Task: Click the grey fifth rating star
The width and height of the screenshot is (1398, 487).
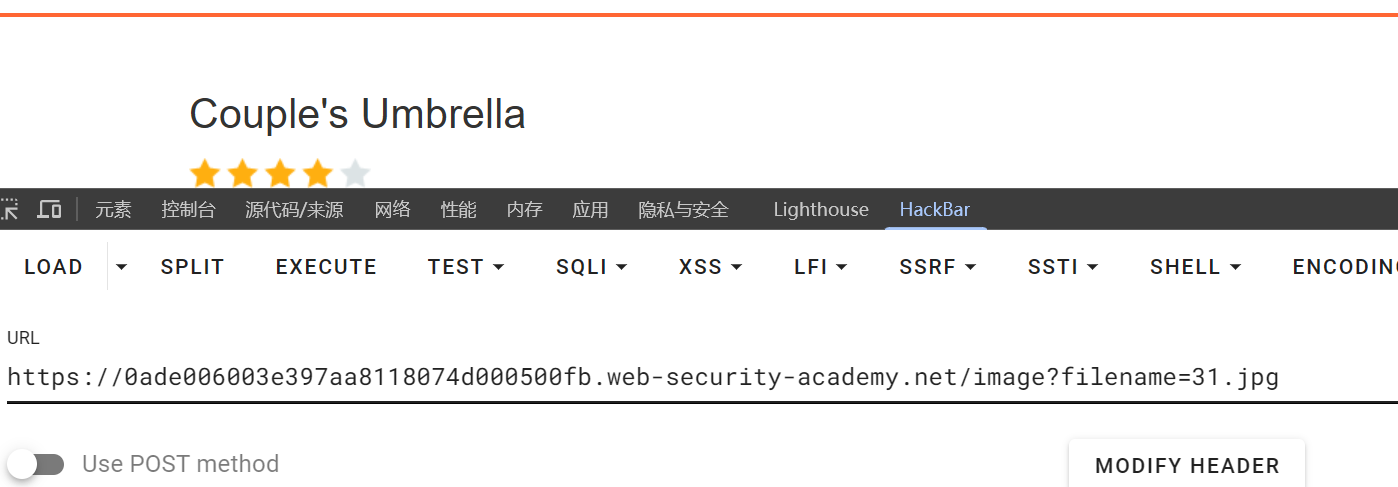Action: (355, 174)
